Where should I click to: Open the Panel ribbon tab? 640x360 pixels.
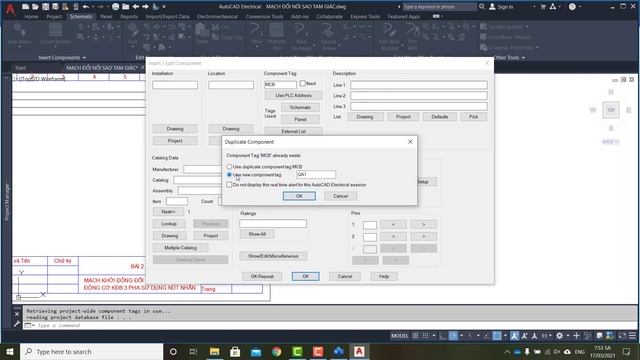[106, 17]
